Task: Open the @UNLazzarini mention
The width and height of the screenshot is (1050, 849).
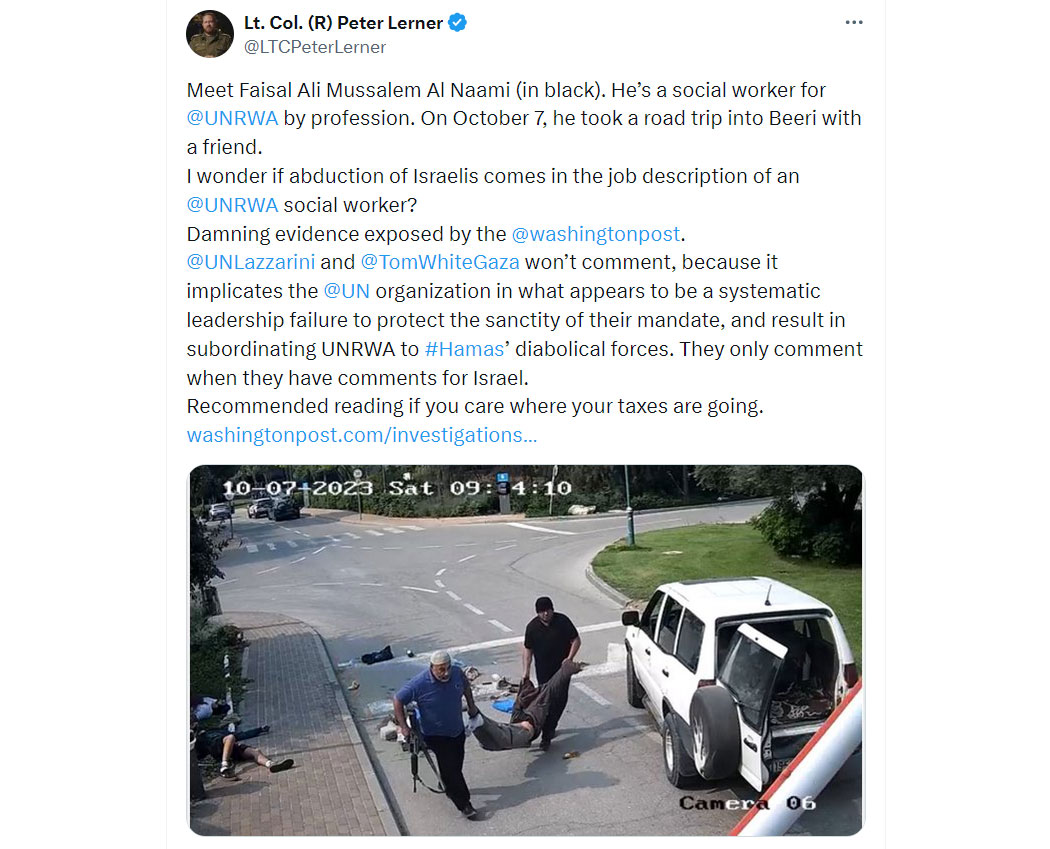Action: tap(250, 262)
